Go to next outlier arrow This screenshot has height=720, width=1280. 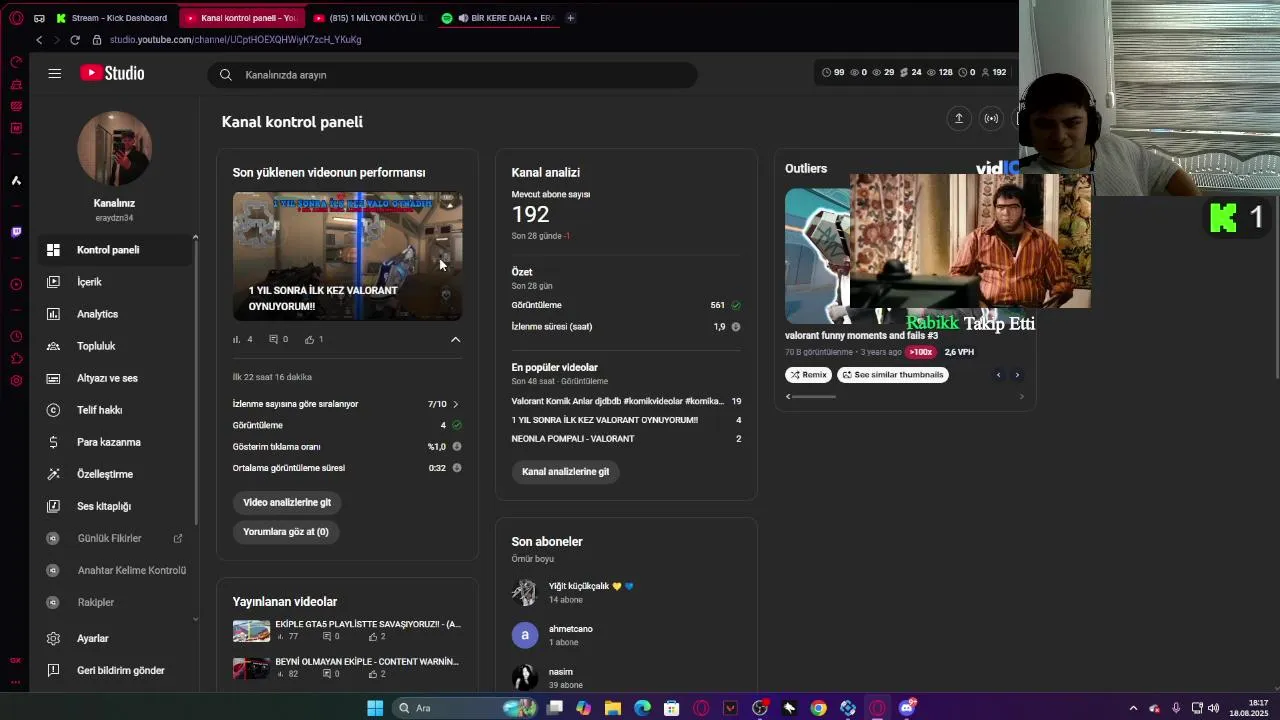click(x=1017, y=375)
